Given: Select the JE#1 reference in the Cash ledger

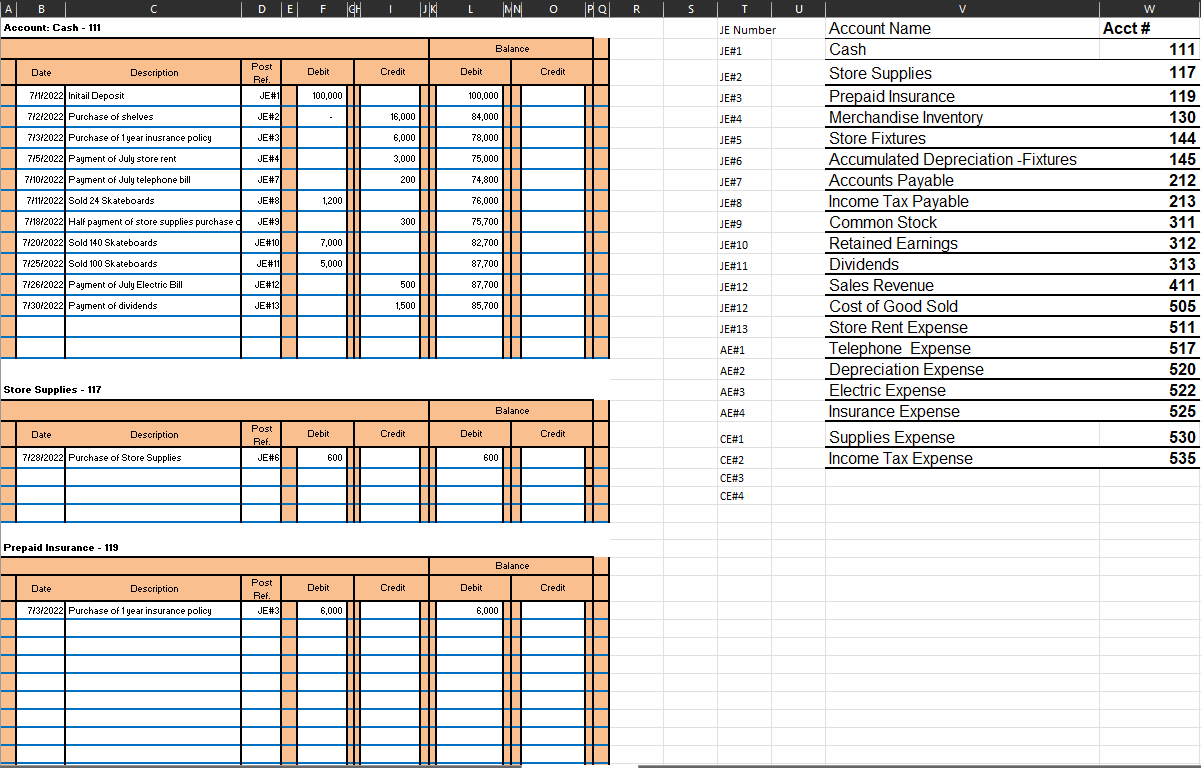Looking at the screenshot, I should (260, 95).
